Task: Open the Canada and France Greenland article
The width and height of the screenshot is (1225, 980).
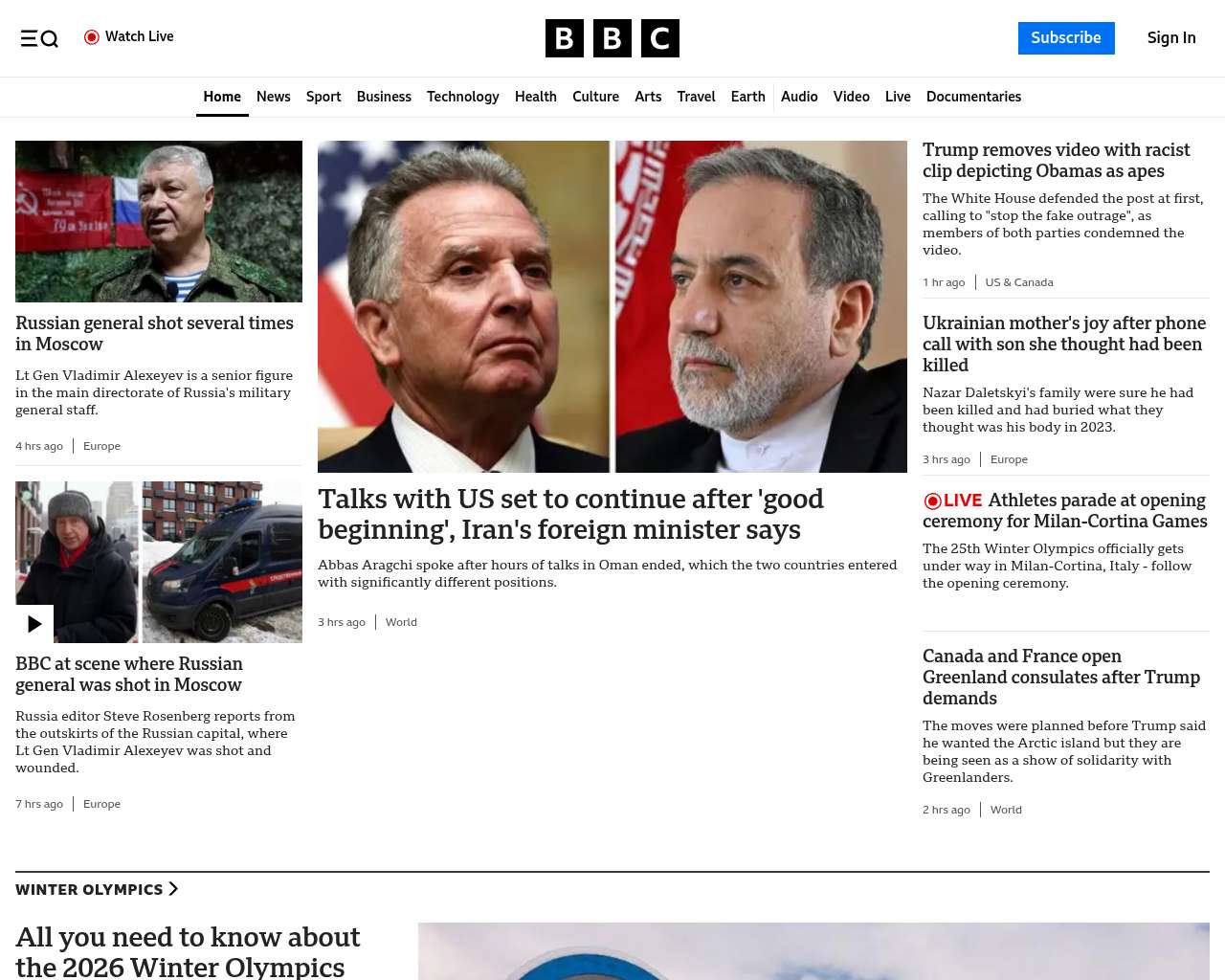Action: pyautogui.click(x=1061, y=677)
